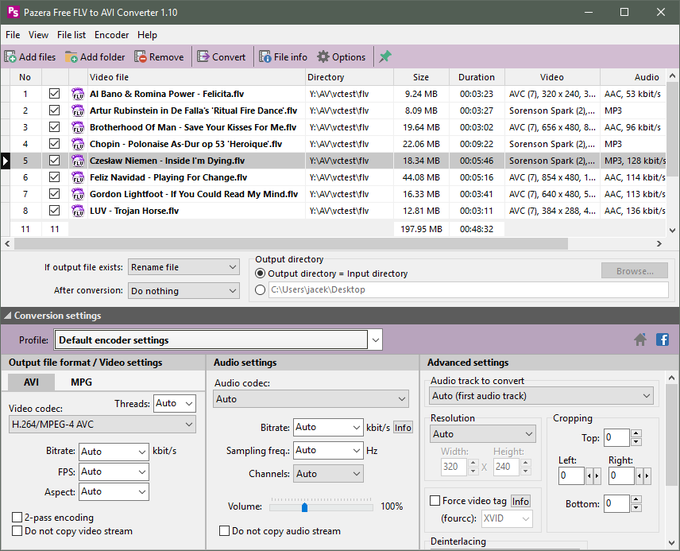Expand the Profile dropdown list
The width and height of the screenshot is (680, 551).
(x=376, y=340)
